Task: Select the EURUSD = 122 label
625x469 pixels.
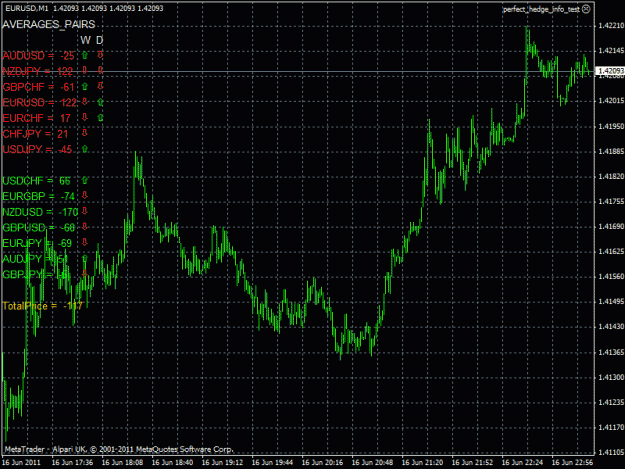Action: [39, 102]
